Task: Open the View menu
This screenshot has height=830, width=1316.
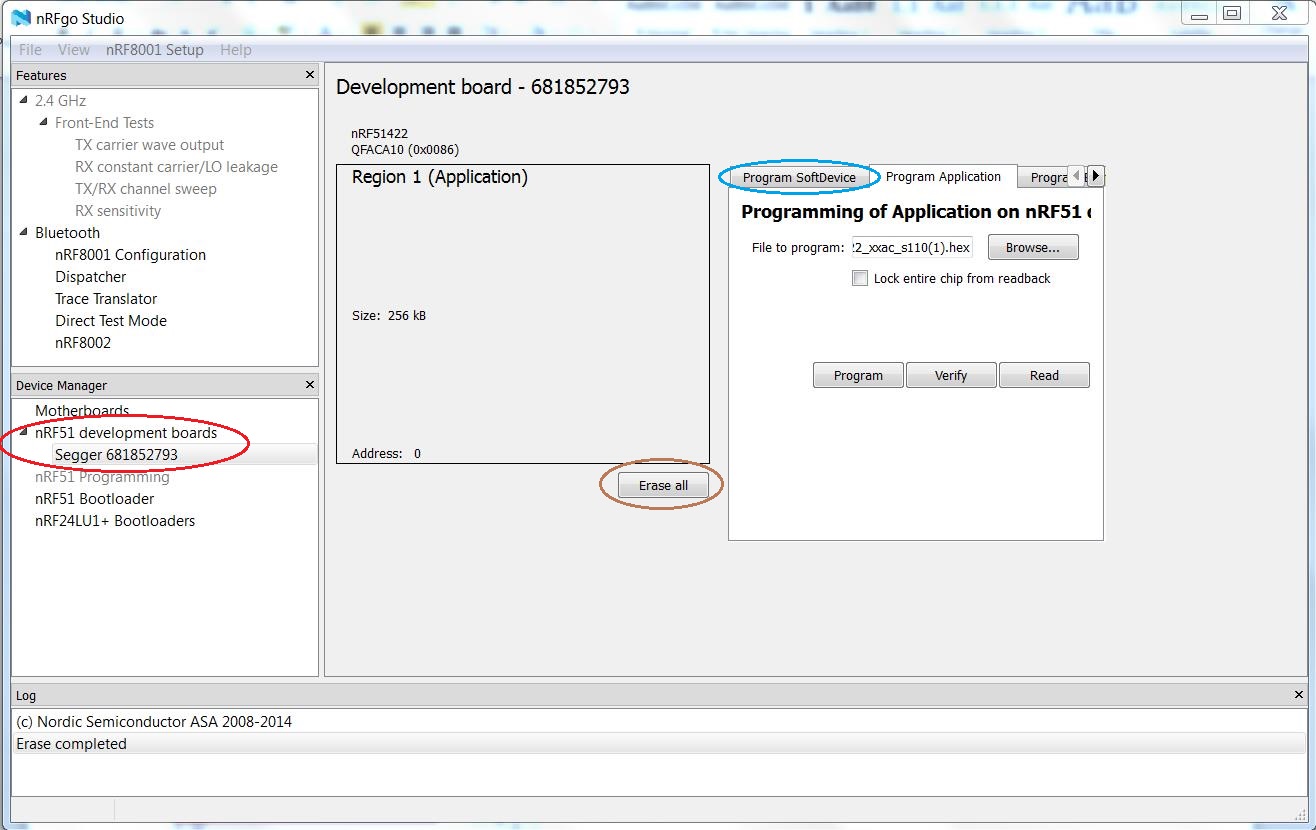Action: click(x=74, y=50)
